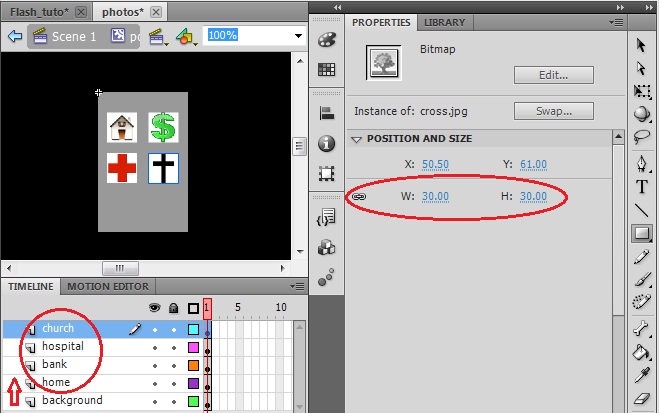This screenshot has width=659, height=413.
Task: Select the Brush tool
Action: [x=642, y=279]
